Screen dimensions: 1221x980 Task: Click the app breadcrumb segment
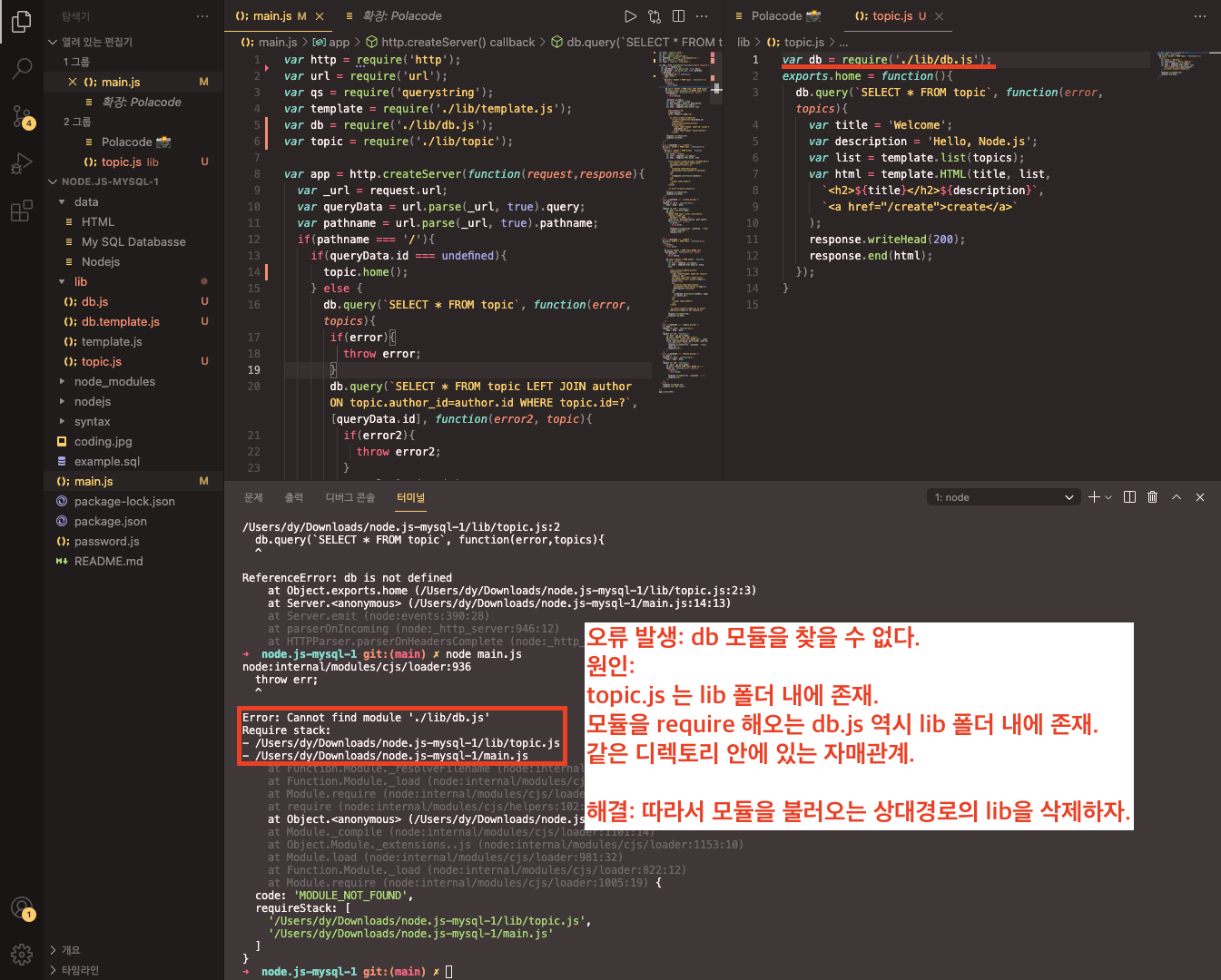[x=331, y=42]
